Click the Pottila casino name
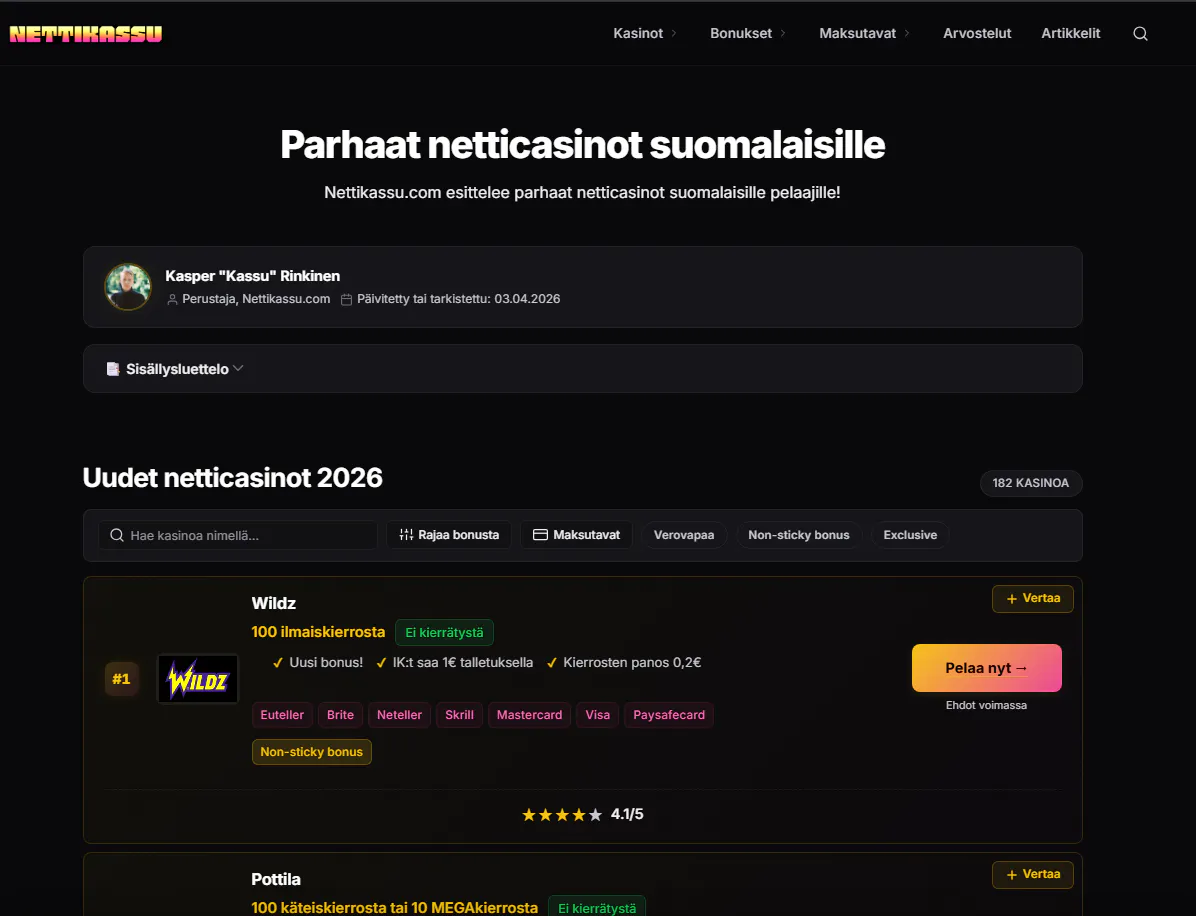Viewport: 1196px width, 916px height. [276, 879]
